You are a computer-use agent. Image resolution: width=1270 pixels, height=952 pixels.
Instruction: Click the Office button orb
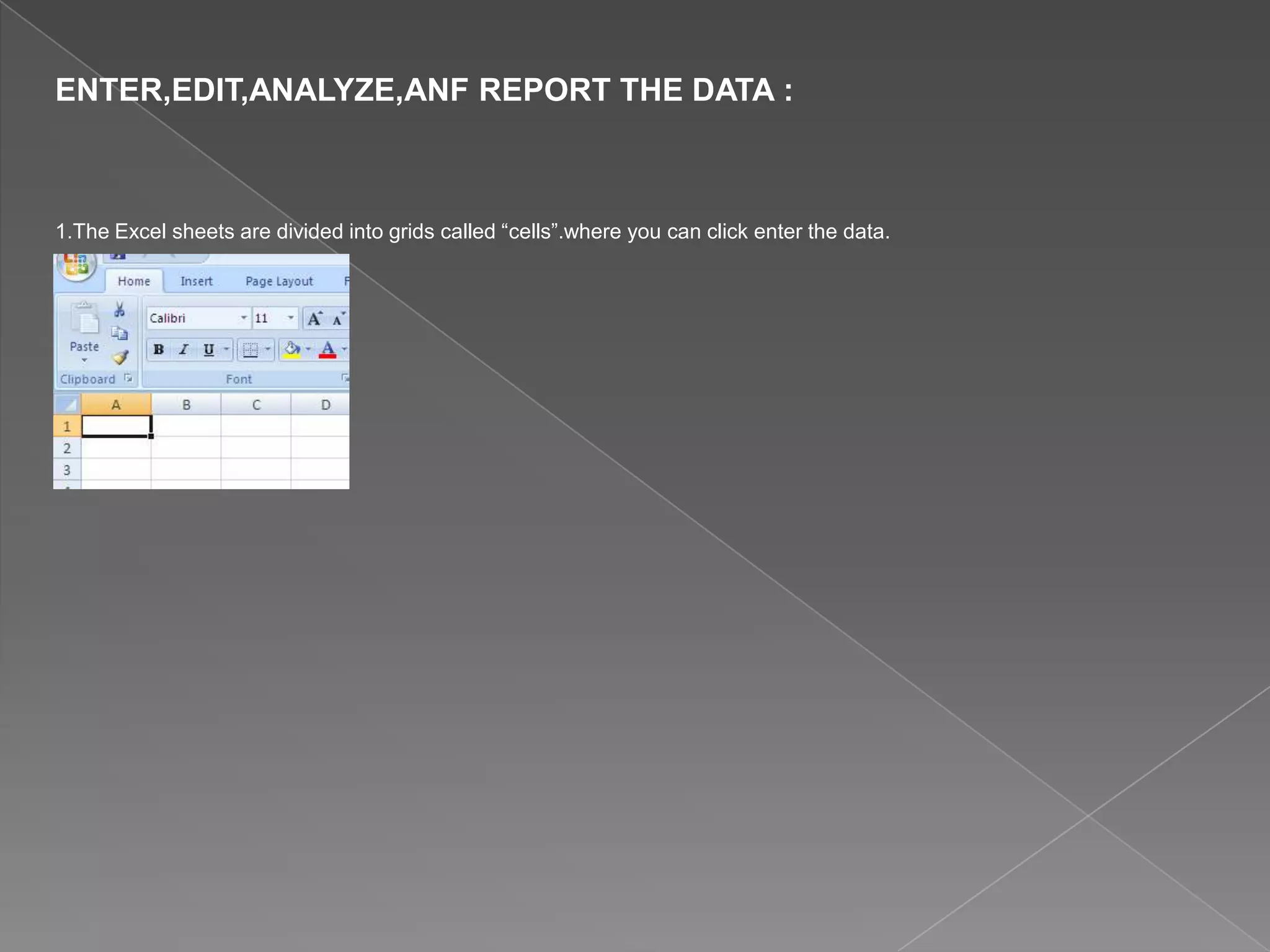(76, 266)
